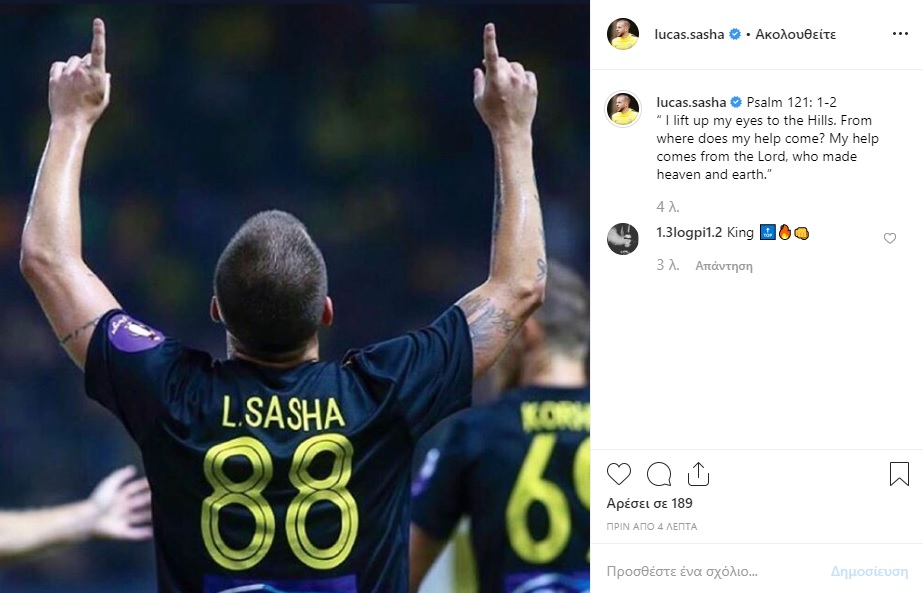Screen dimensions: 923x593
Task: Click the Δημοσίευση post button
Action: (869, 571)
